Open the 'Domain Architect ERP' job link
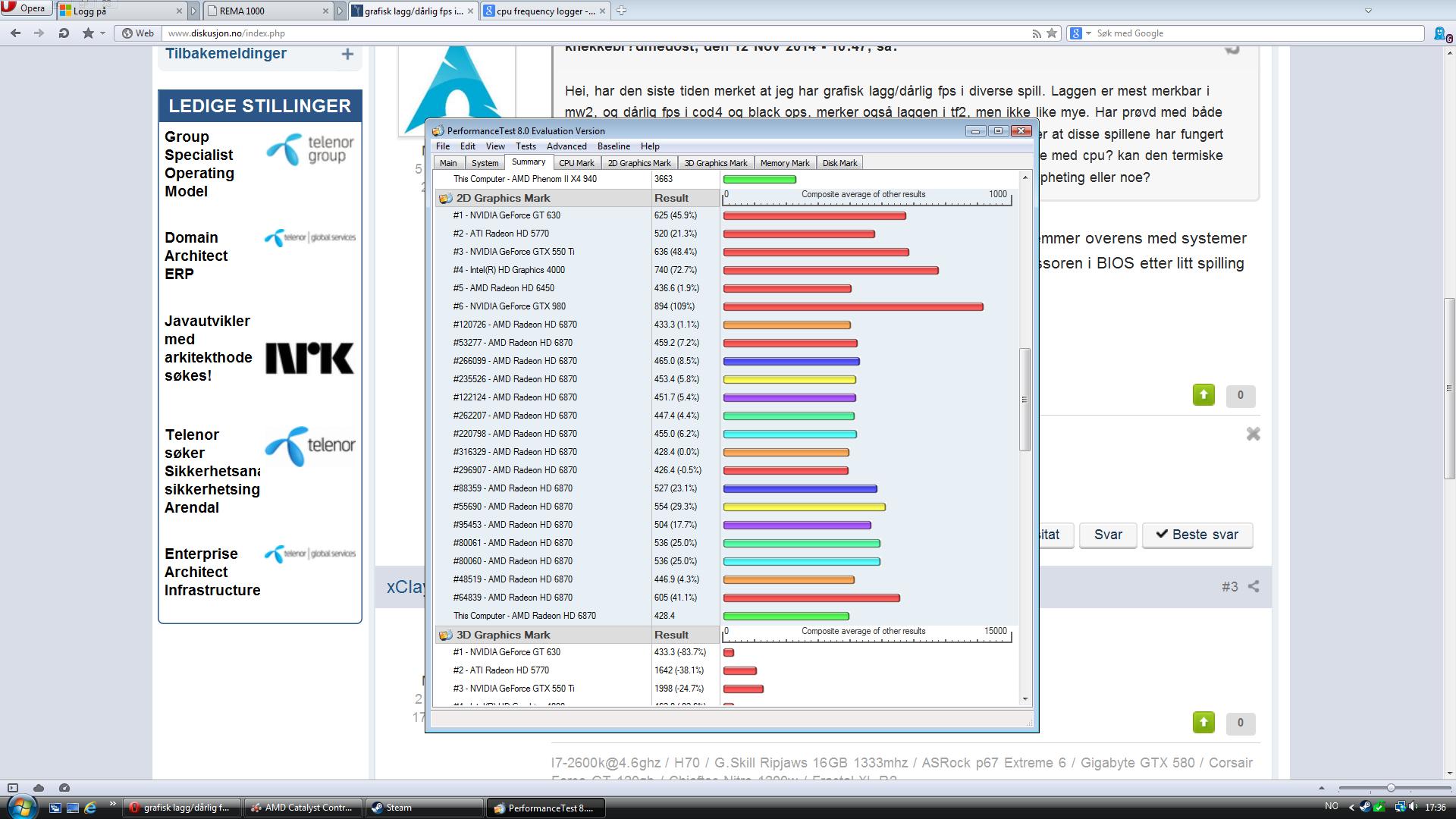The height and width of the screenshot is (819, 1456). tap(196, 256)
